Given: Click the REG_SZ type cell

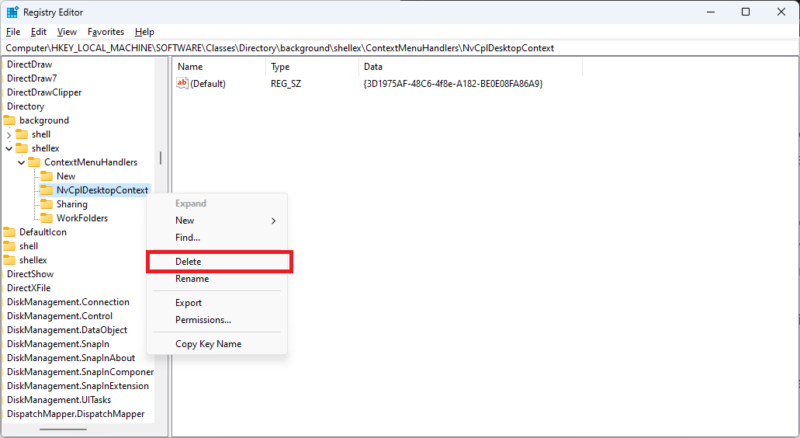Looking at the screenshot, I should [286, 84].
